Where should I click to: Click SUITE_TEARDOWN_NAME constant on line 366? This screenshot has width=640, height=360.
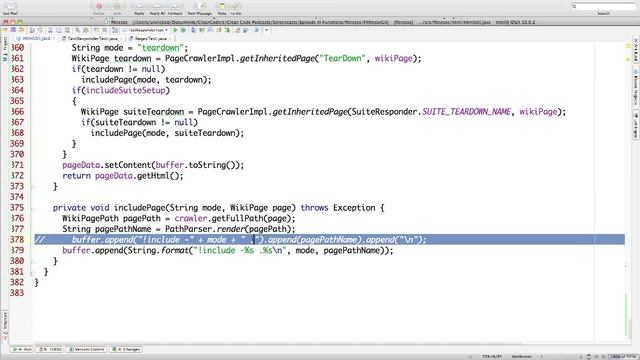(x=466, y=112)
